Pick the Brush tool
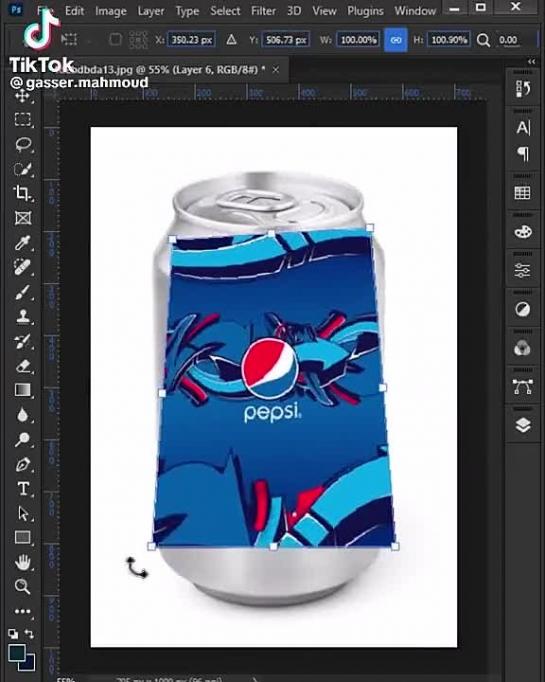The image size is (545, 682). coord(23,292)
